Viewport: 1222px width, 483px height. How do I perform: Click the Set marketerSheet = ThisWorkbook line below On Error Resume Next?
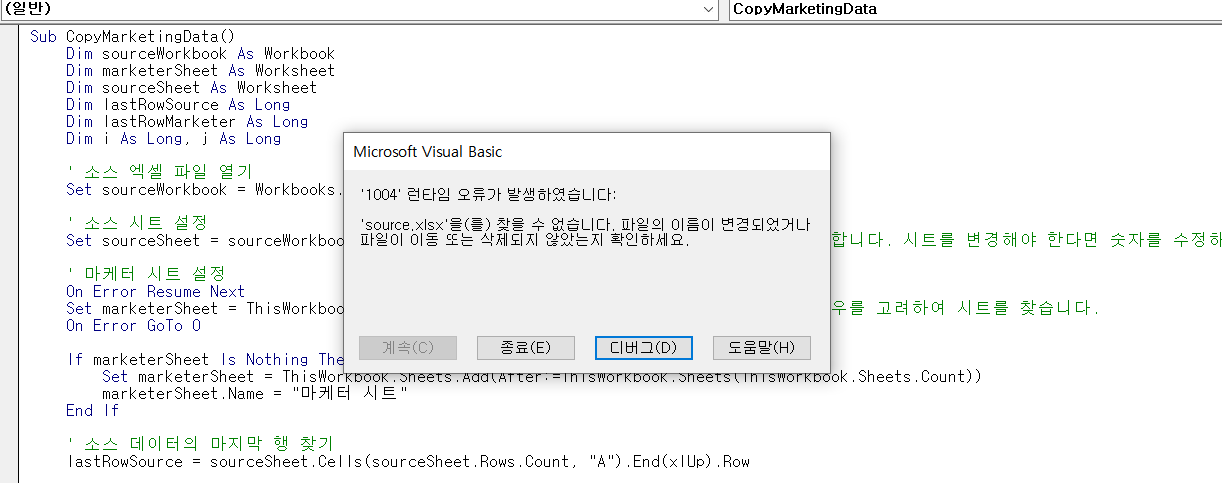coord(204,308)
